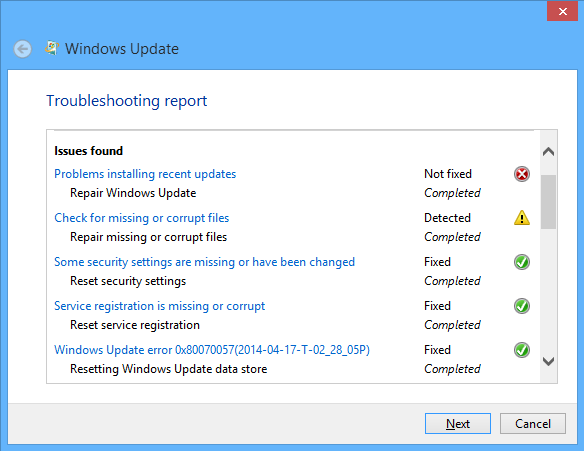
Task: Click the back arrow in the title bar
Action: (22, 49)
